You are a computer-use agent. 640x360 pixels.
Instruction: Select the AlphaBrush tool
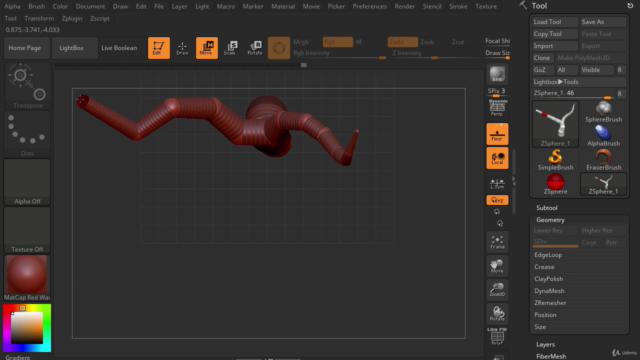tap(603, 136)
